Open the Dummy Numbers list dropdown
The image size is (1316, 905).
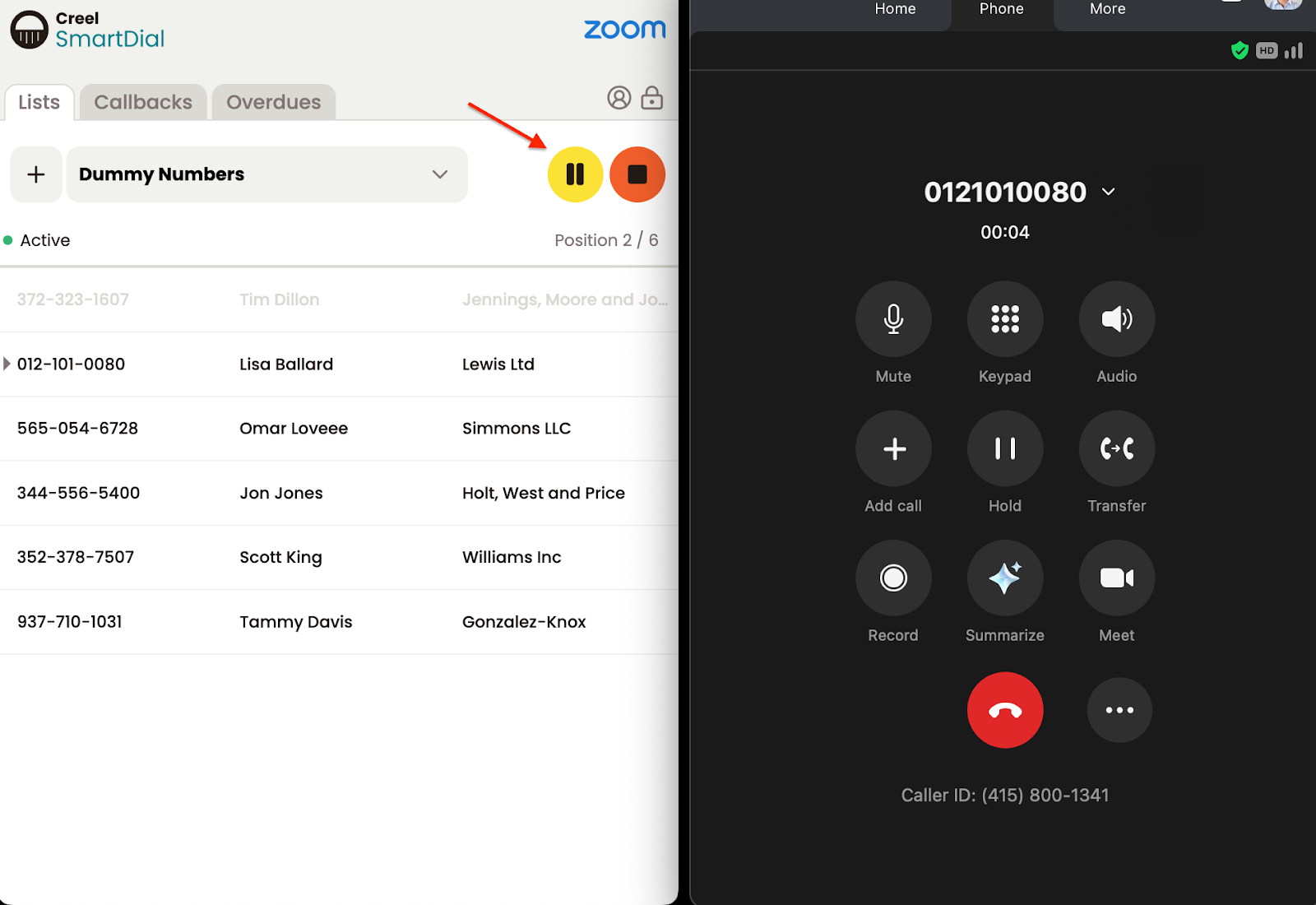pos(266,174)
